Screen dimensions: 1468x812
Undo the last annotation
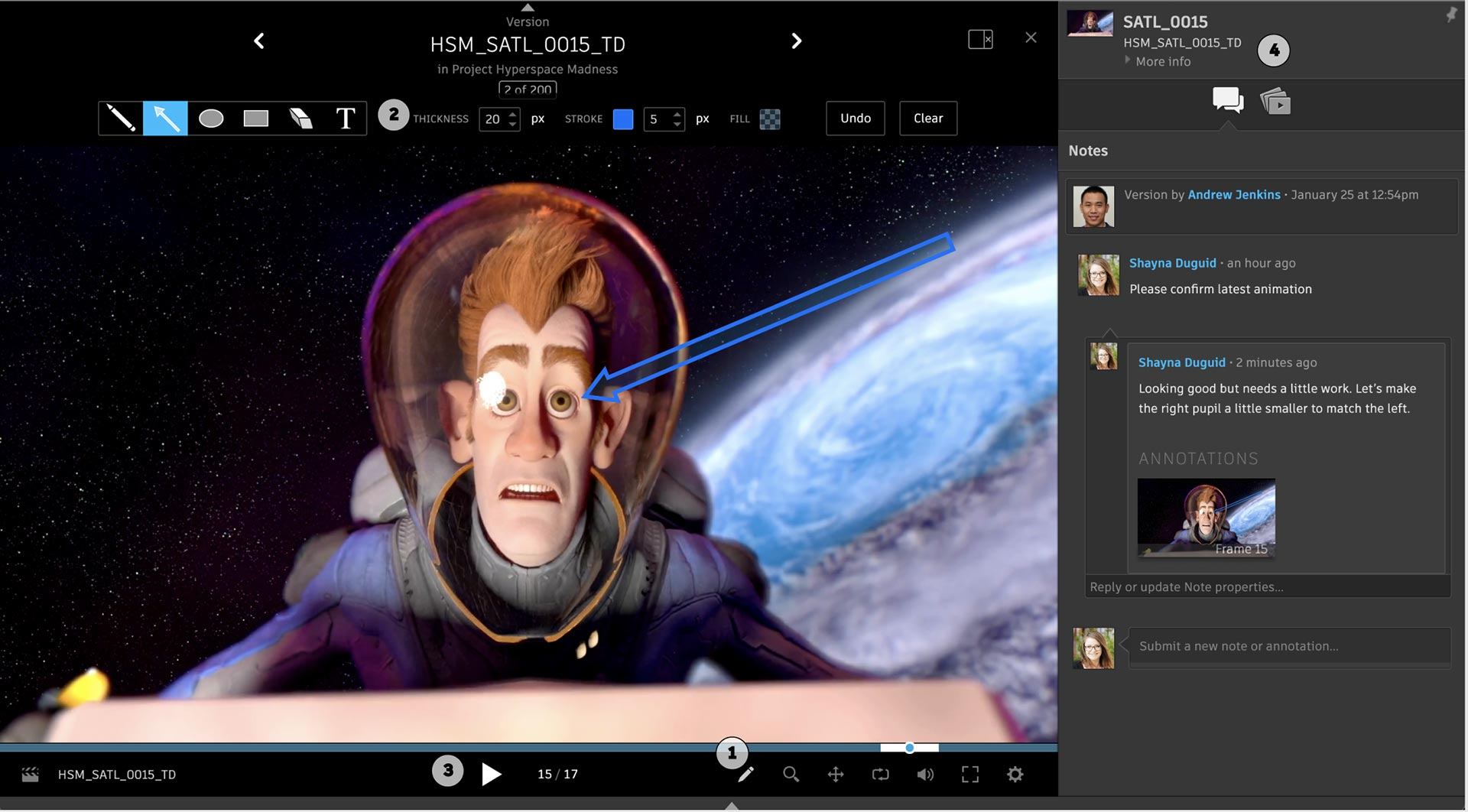856,119
